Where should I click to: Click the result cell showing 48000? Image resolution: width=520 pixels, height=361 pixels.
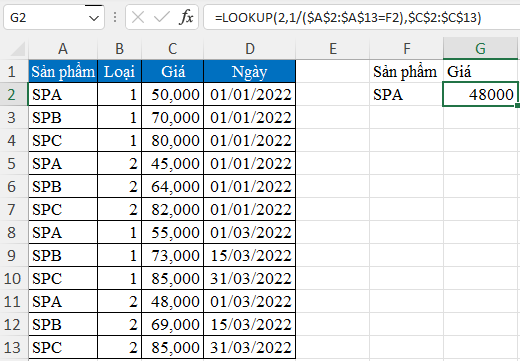click(480, 94)
